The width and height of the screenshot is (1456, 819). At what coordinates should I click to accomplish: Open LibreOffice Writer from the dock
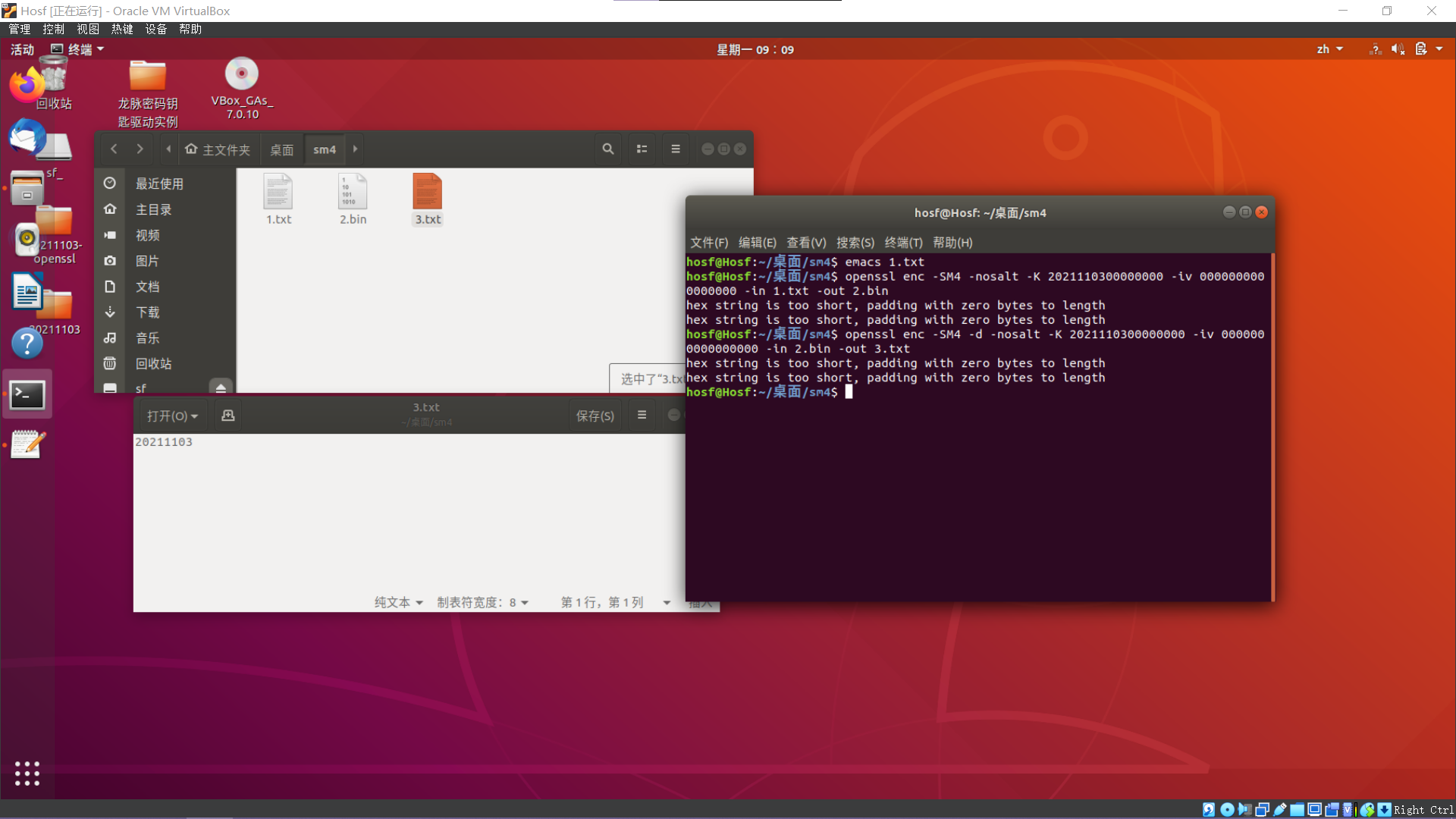(x=27, y=291)
